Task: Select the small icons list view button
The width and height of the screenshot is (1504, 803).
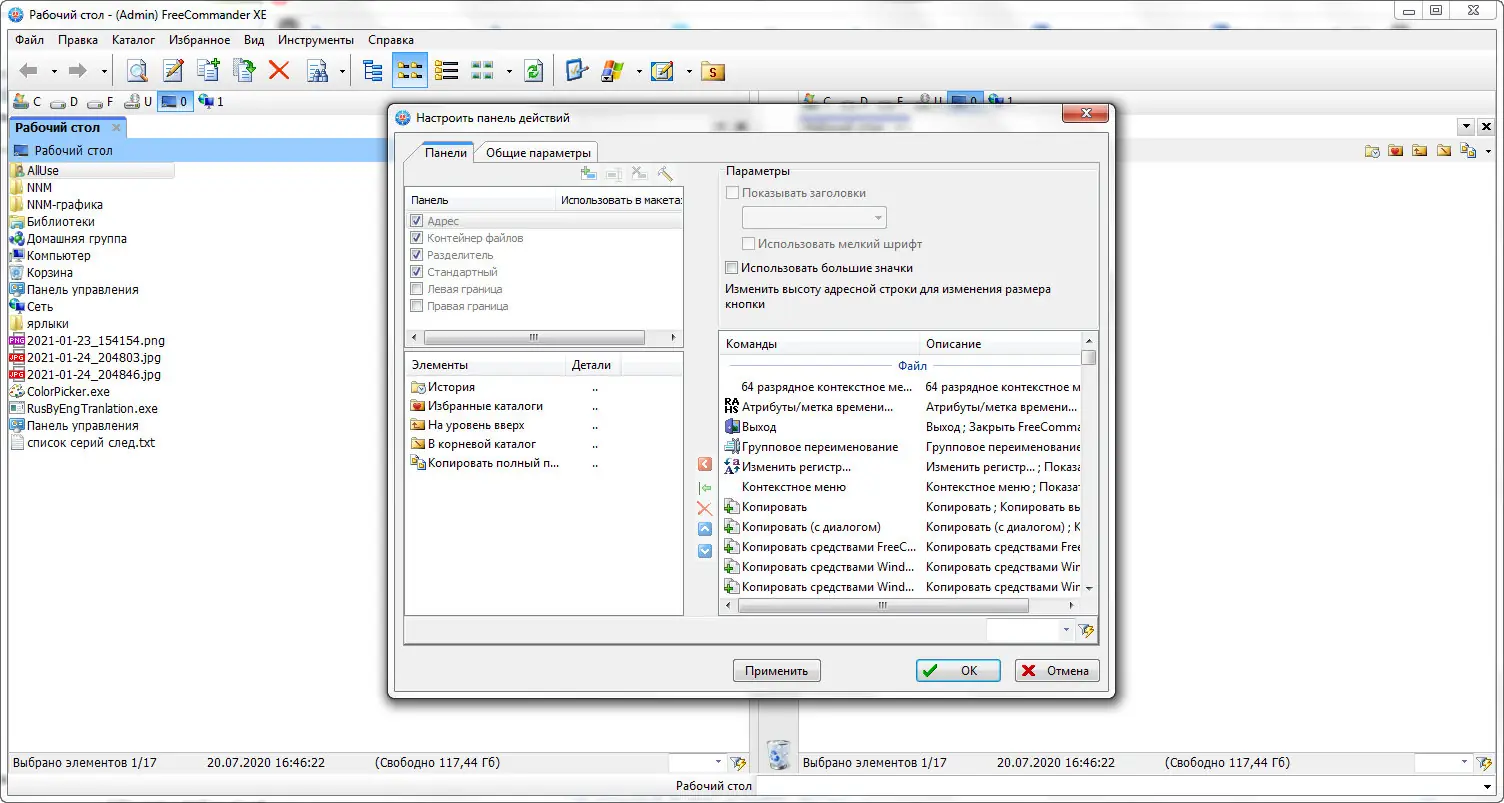Action: pyautogui.click(x=410, y=71)
